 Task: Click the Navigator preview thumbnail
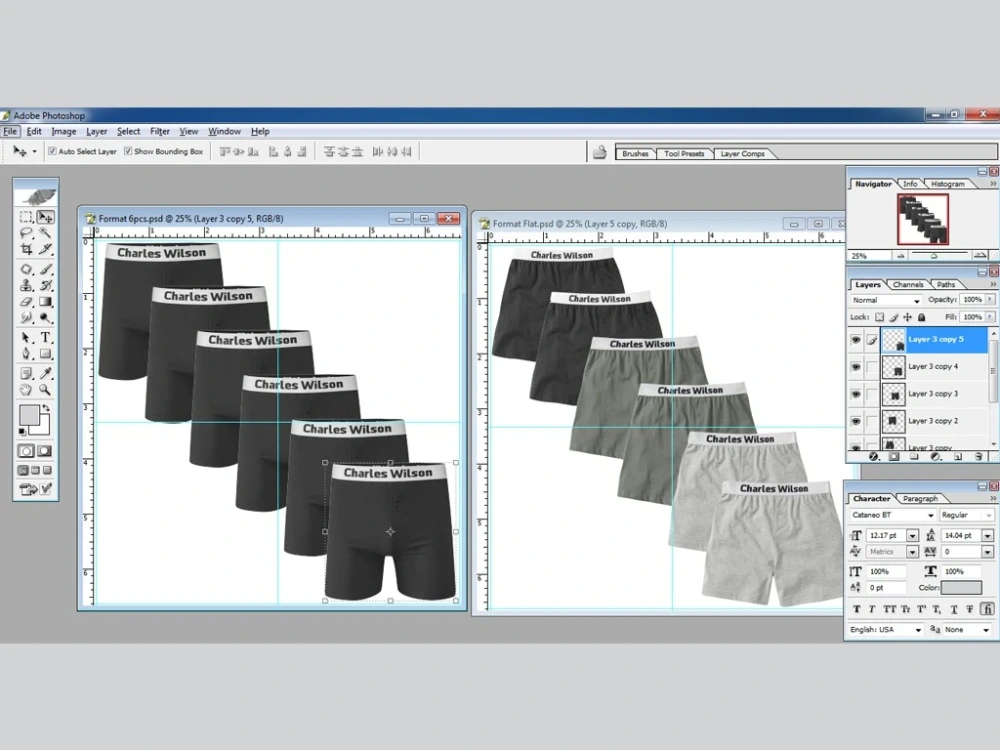923,219
